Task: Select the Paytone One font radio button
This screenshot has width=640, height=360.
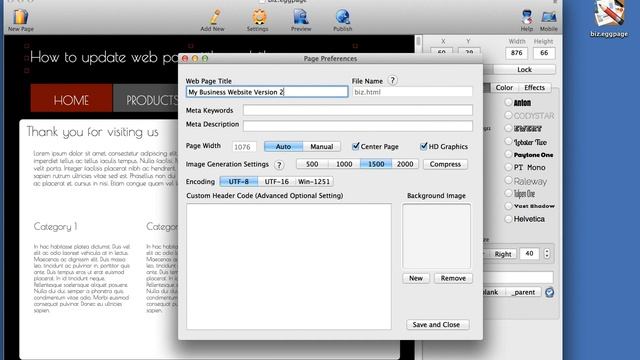Action: [x=508, y=154]
